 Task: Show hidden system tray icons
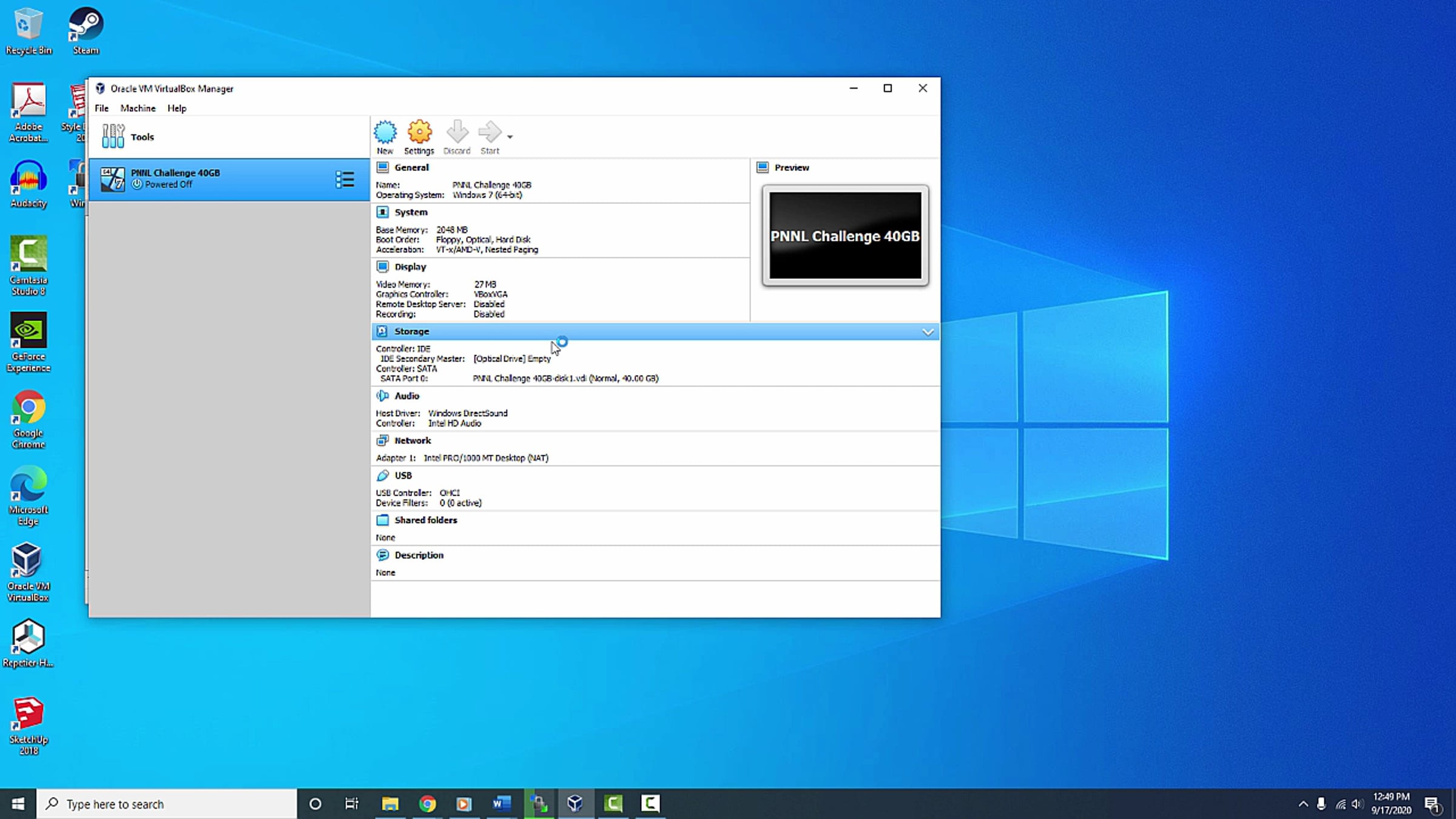tap(1303, 804)
